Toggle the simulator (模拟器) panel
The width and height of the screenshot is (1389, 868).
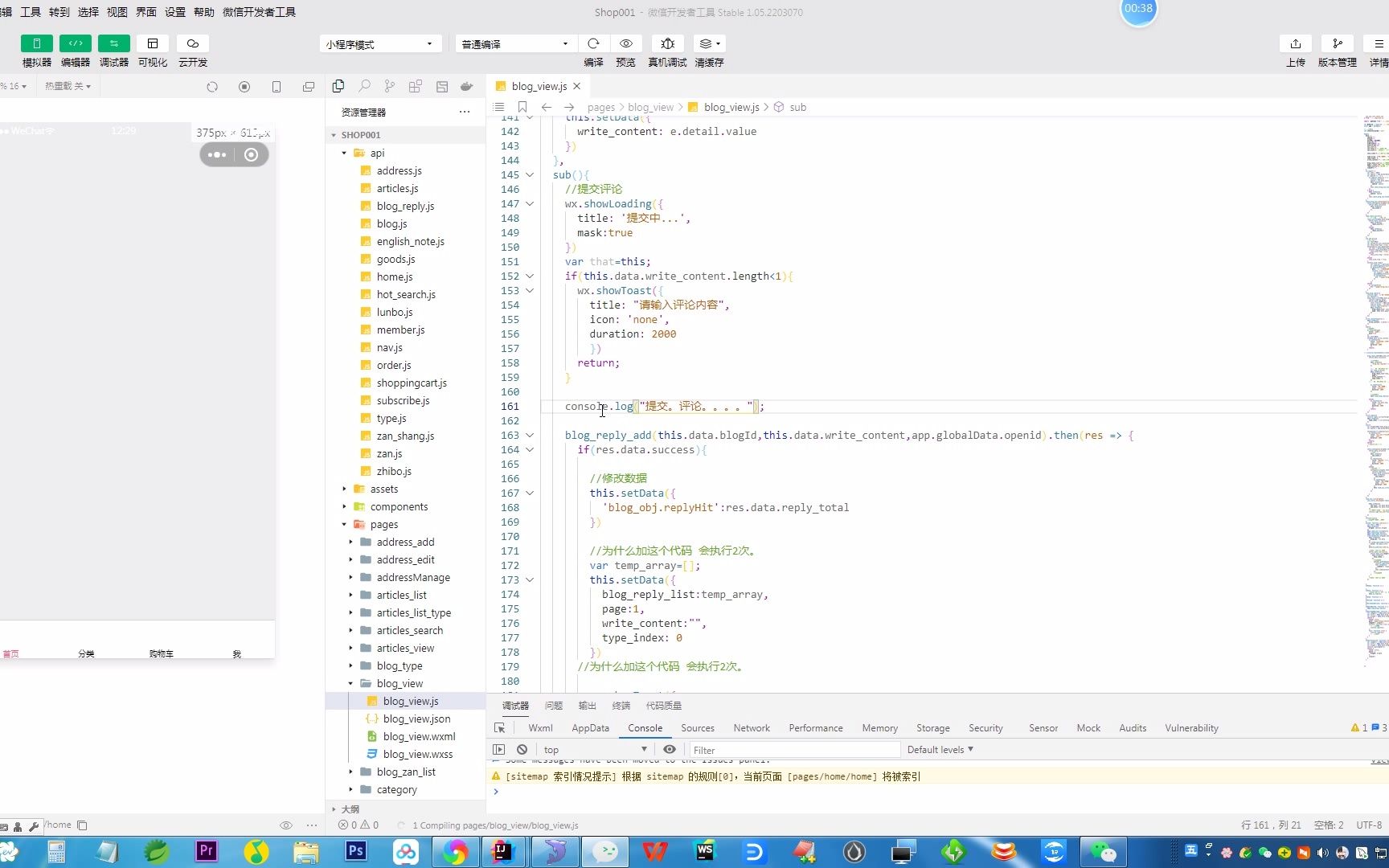pos(37,44)
